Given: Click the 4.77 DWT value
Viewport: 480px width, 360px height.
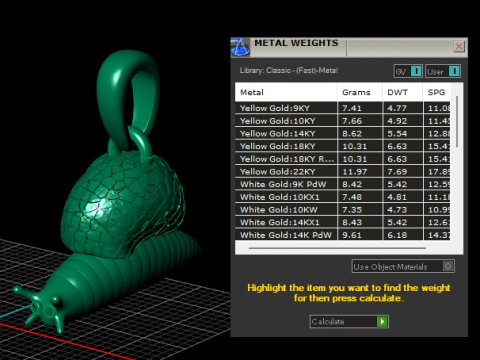Looking at the screenshot, I should click(x=397, y=108).
